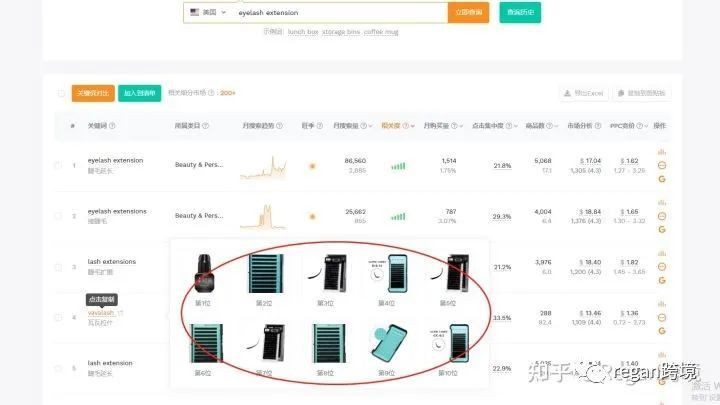Sort by the 点击集中度 column arrow

pos(516,126)
